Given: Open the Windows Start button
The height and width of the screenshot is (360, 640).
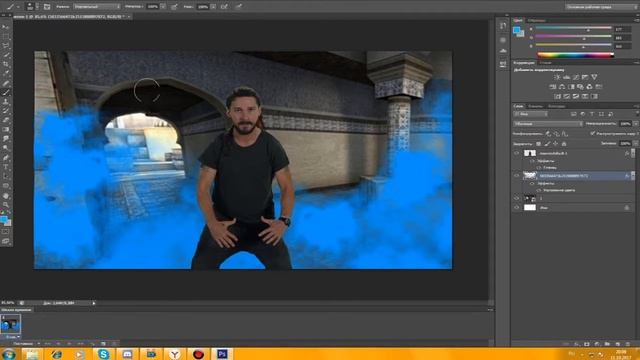Looking at the screenshot, I should pos(8,354).
